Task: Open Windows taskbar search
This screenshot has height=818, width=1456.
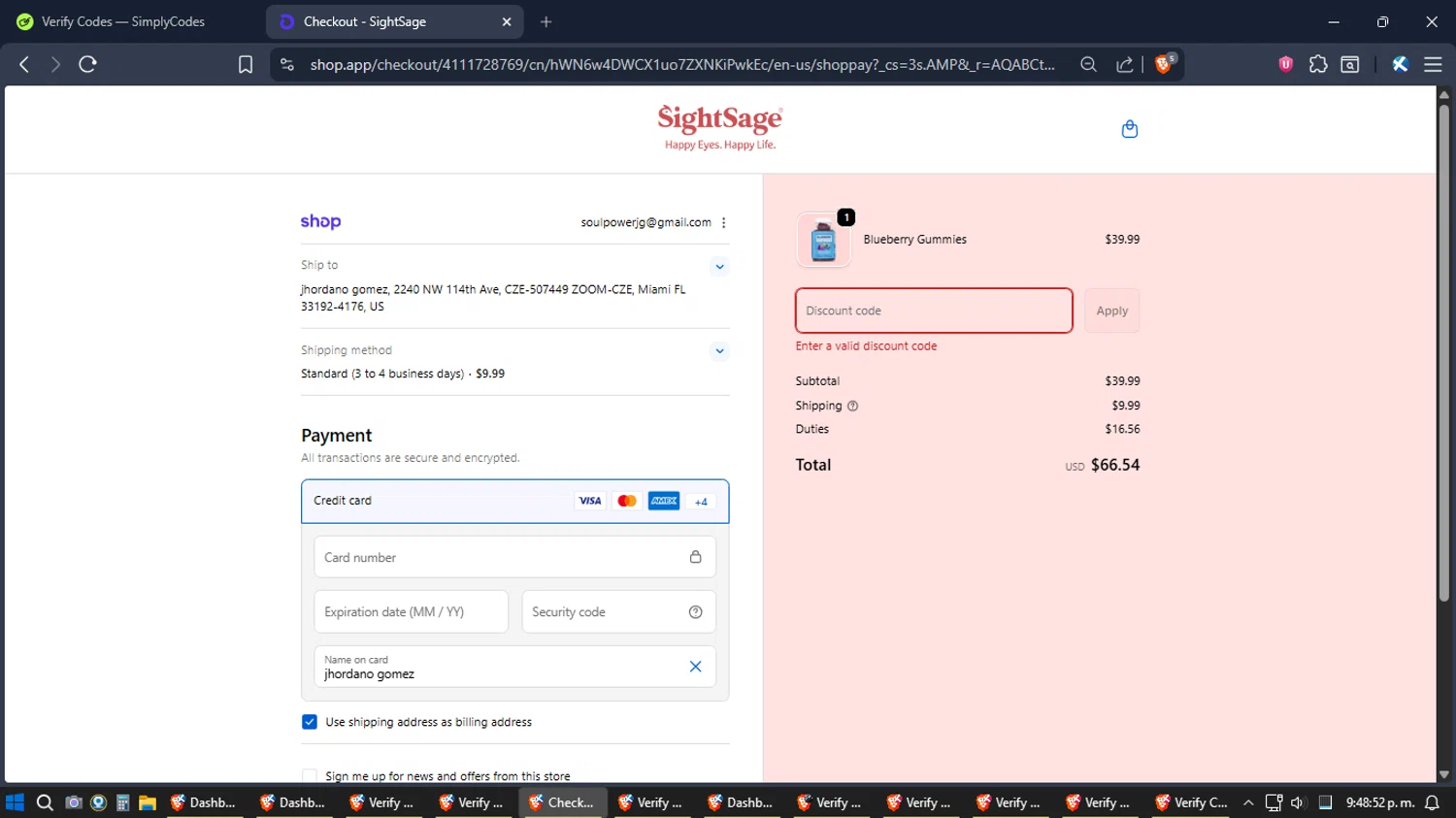Action: pyautogui.click(x=45, y=802)
